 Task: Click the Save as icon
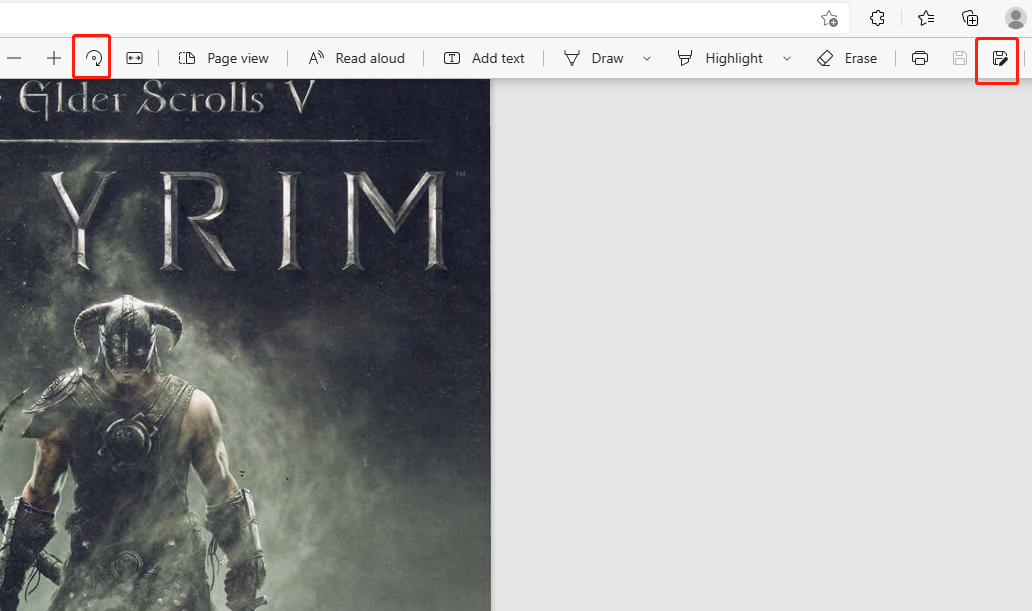1000,58
